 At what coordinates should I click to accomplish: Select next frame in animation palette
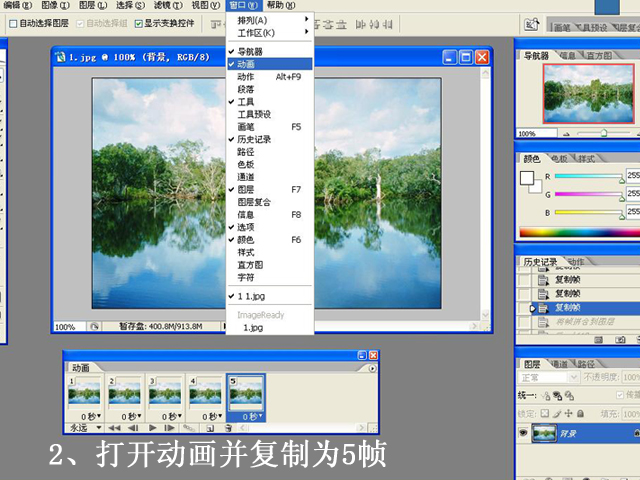coord(169,428)
